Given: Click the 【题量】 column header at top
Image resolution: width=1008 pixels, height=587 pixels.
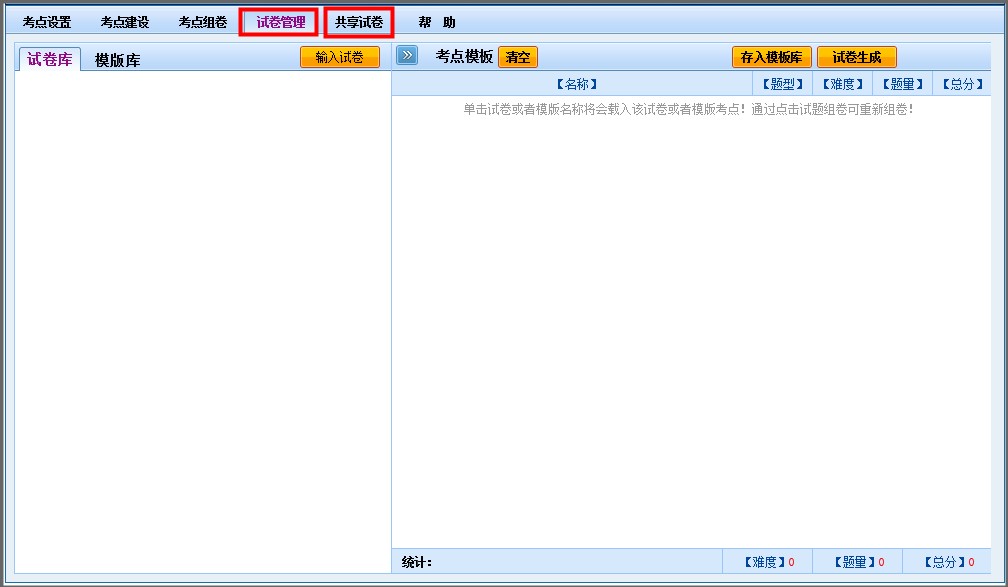Looking at the screenshot, I should (x=903, y=84).
